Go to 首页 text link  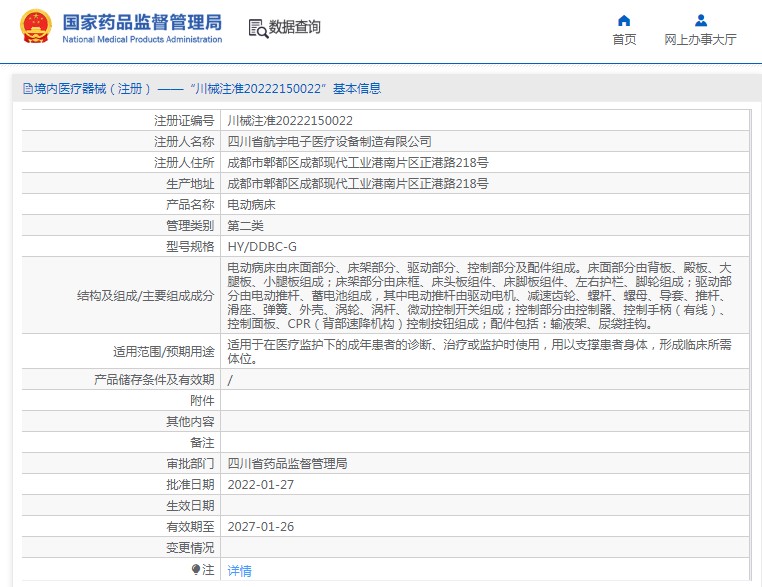pos(624,40)
